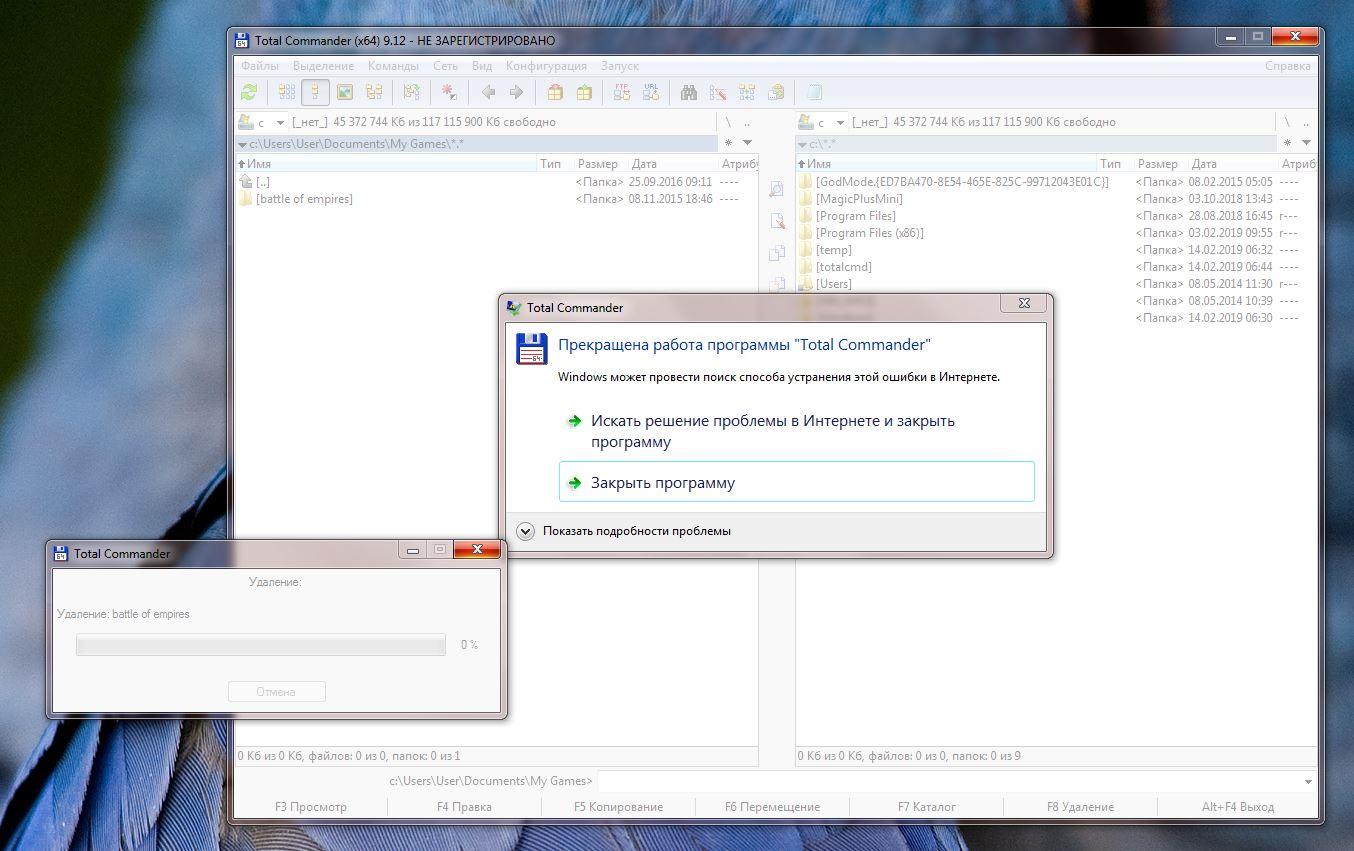Image resolution: width=1354 pixels, height=851 pixels.
Task: Expand 'Показать подробности проблемы' chevron
Action: [526, 531]
